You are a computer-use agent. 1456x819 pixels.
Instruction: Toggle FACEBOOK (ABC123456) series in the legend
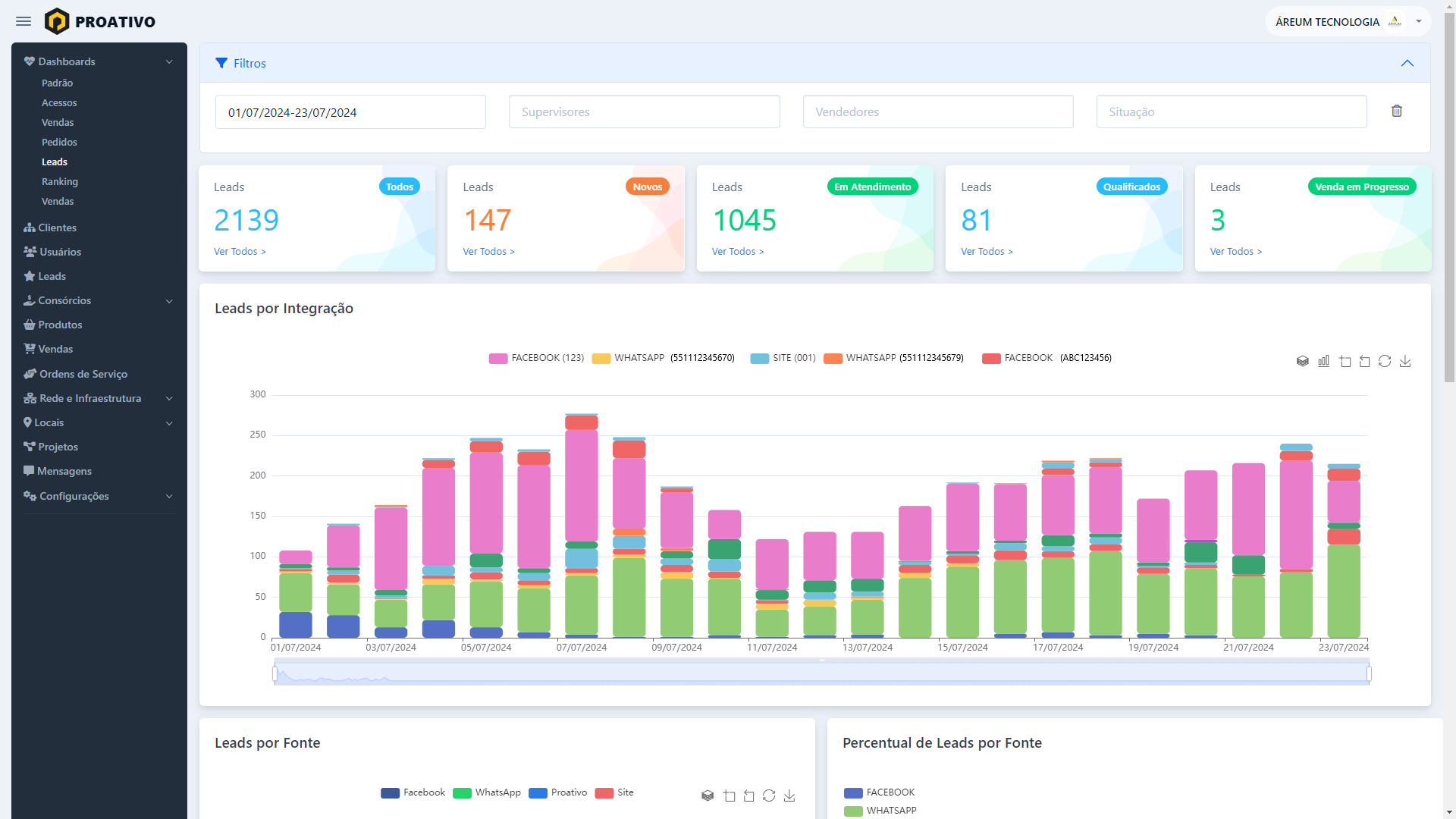1047,358
